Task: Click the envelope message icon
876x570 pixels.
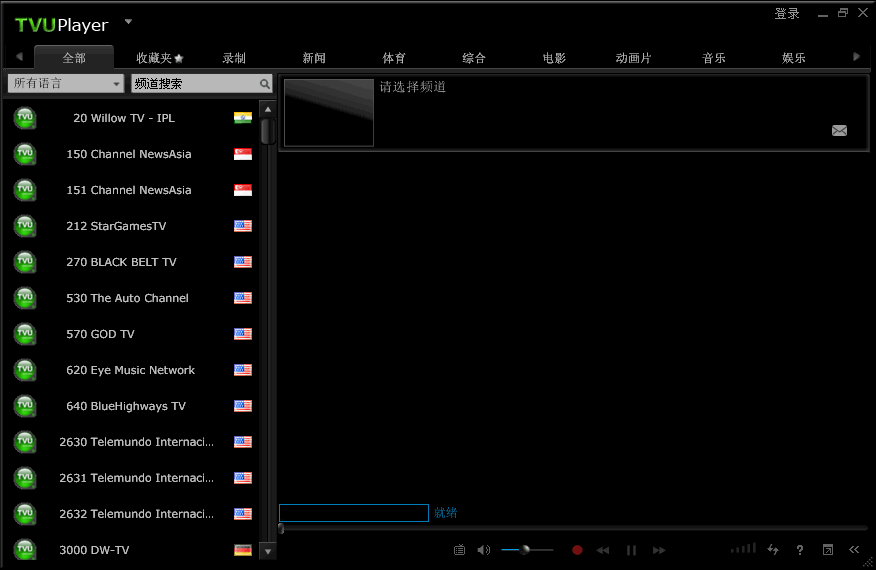Action: pos(839,131)
